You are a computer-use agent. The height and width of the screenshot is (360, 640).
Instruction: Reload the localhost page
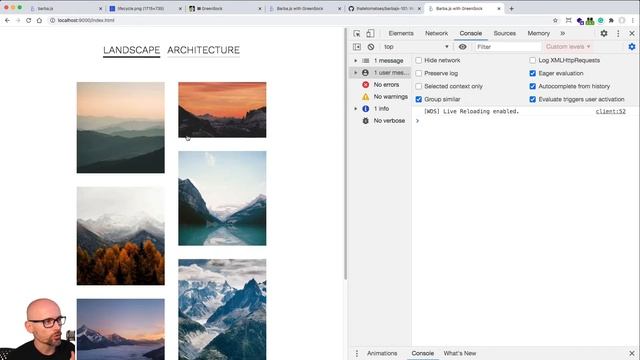(29, 20)
